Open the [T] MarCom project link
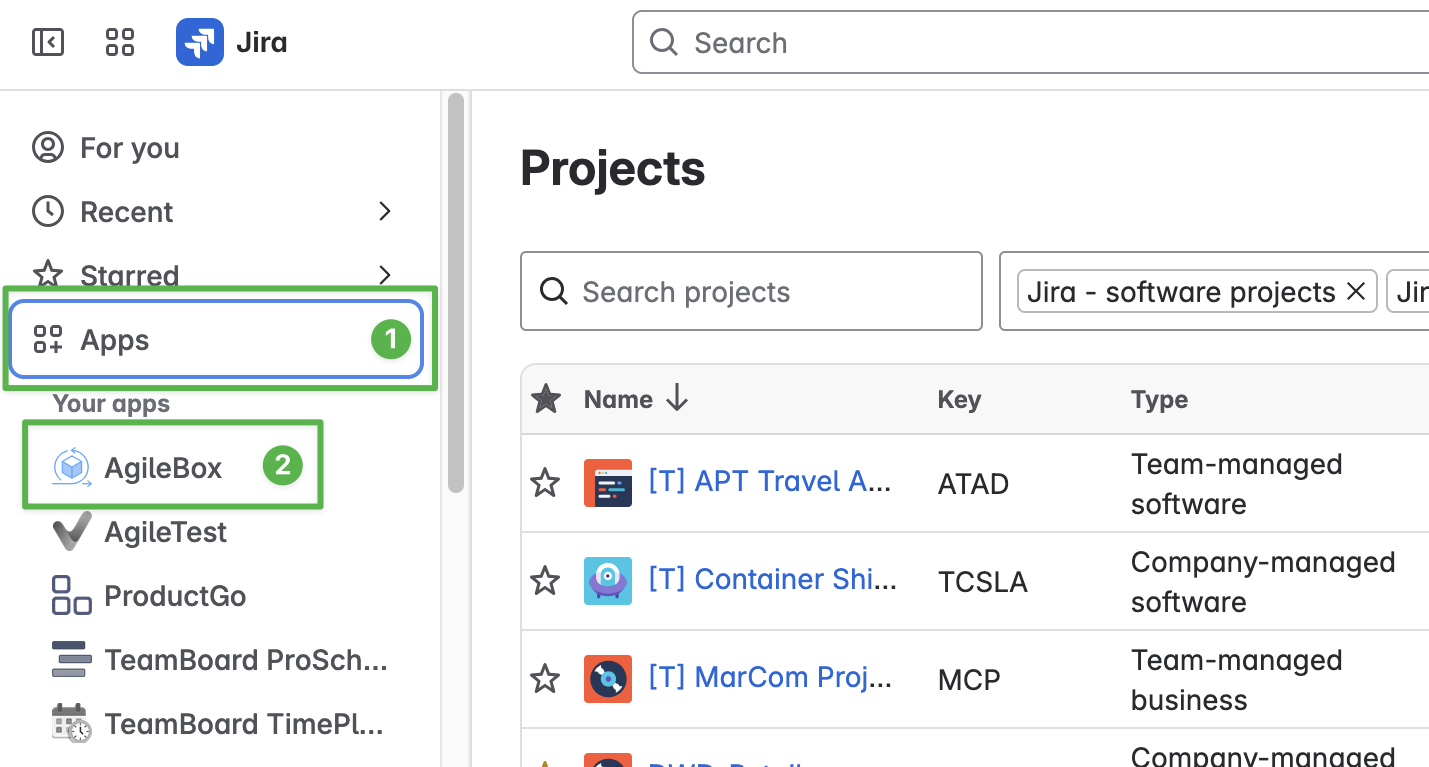 tap(769, 677)
